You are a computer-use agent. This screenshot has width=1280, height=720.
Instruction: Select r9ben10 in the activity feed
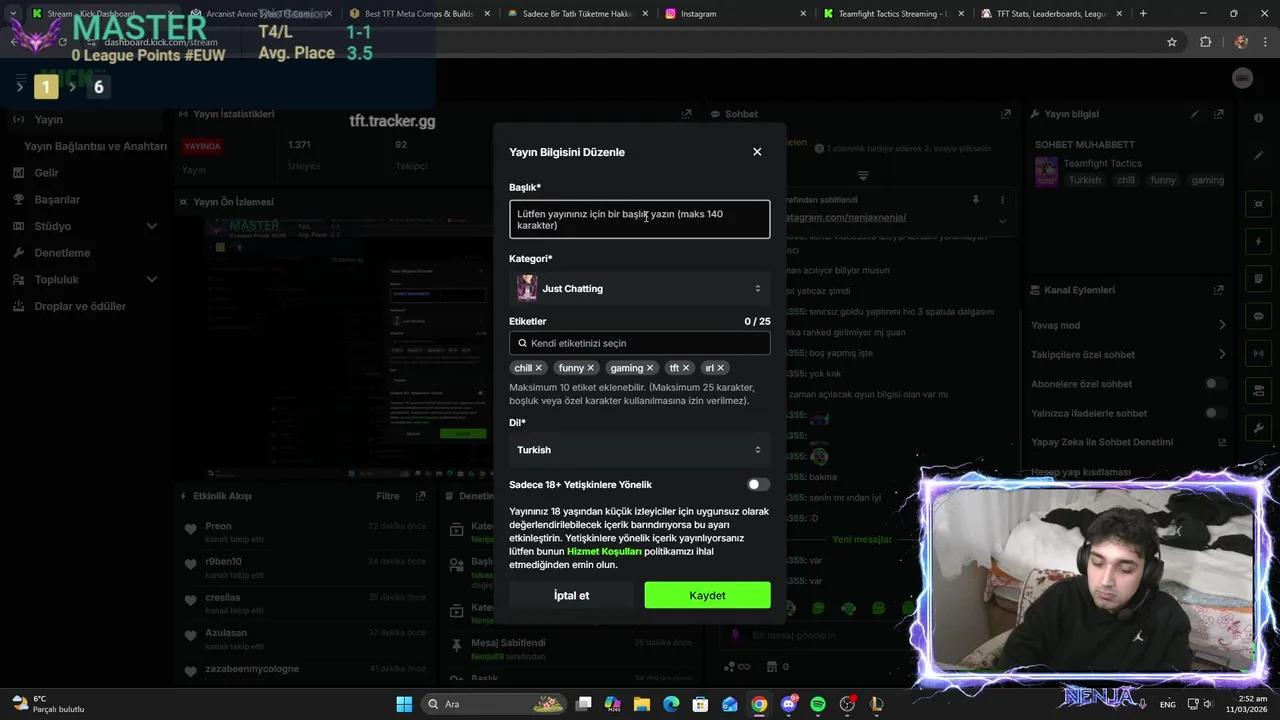[x=223, y=562]
